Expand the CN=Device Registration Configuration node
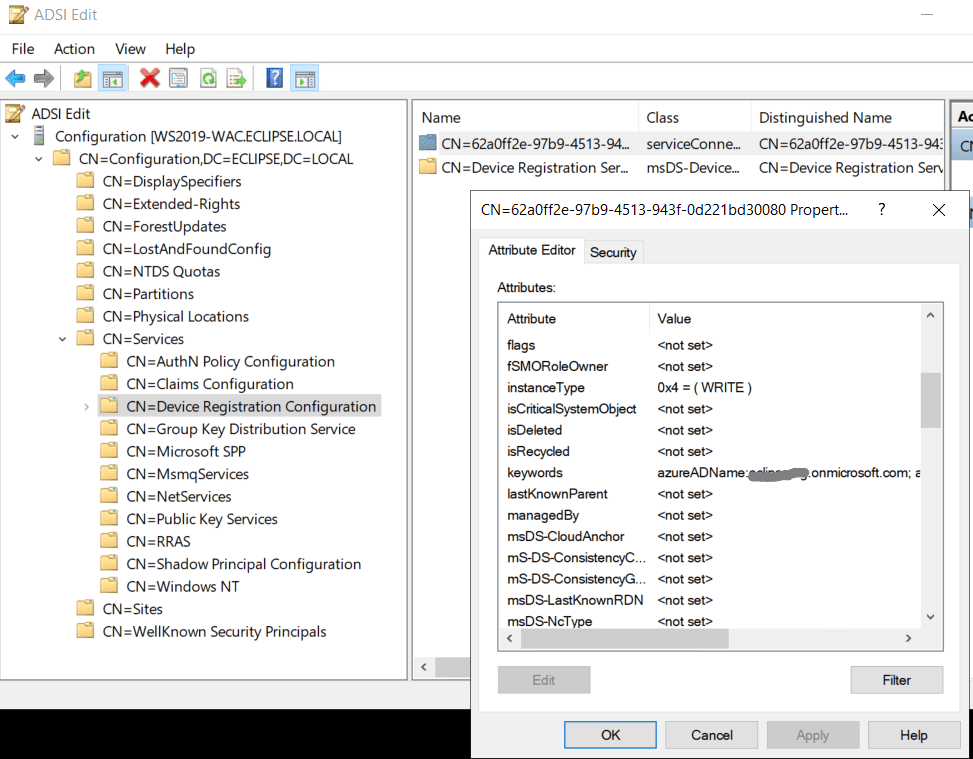The width and height of the screenshot is (973, 759). click(x=86, y=407)
